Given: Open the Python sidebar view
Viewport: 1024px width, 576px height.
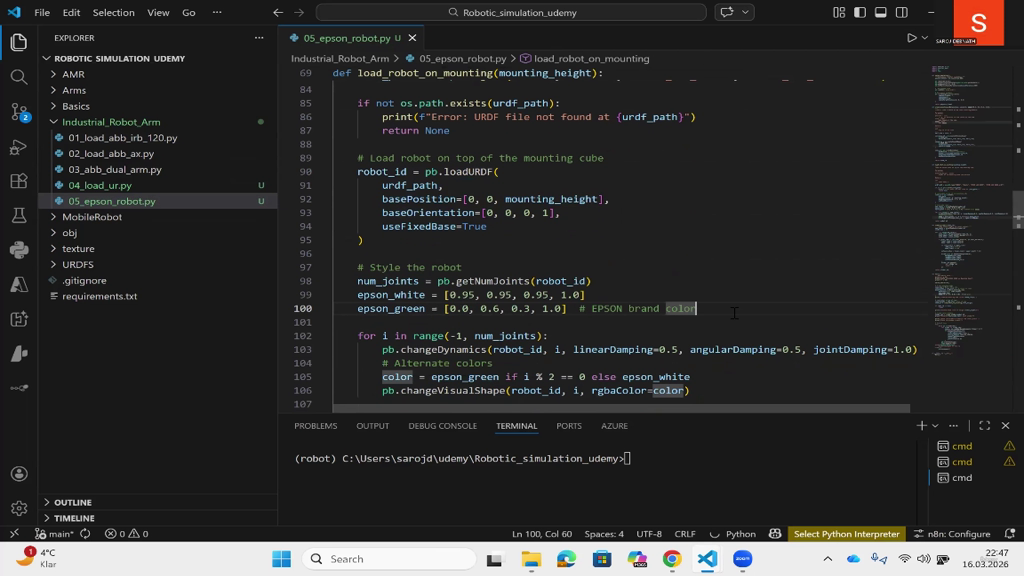Looking at the screenshot, I should (19, 249).
